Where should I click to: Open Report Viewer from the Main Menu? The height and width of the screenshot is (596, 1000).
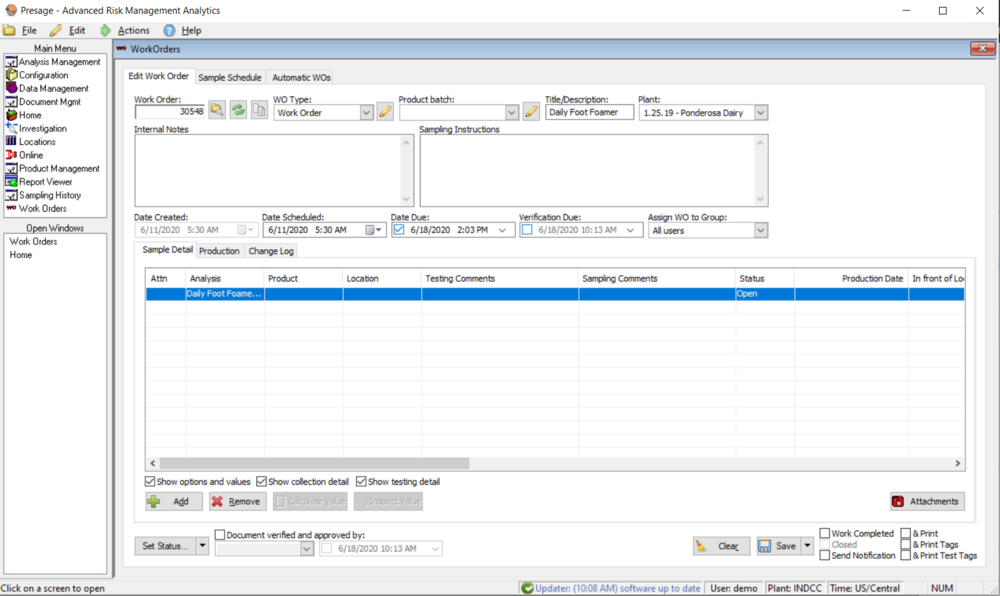click(45, 182)
